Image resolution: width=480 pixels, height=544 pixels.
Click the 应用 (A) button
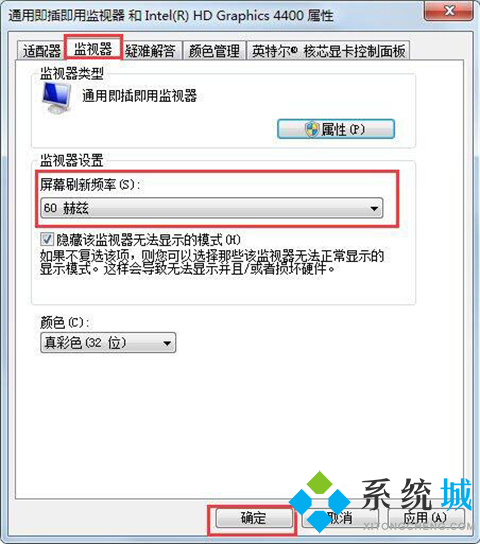click(425, 519)
